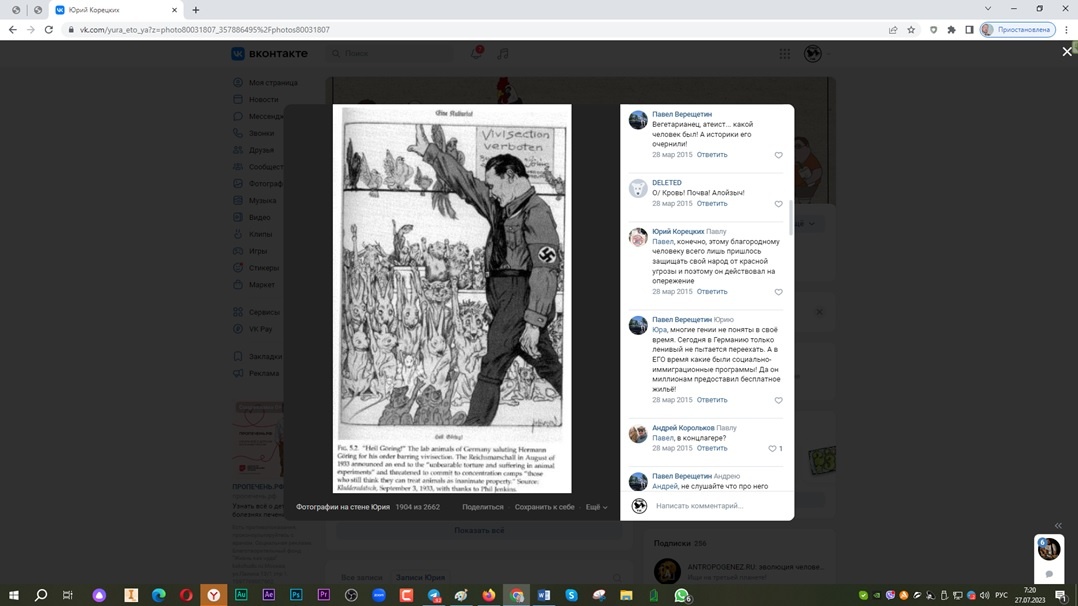The height and width of the screenshot is (606, 1078).
Task: Reload the page with the refresh icon
Action: (x=48, y=30)
